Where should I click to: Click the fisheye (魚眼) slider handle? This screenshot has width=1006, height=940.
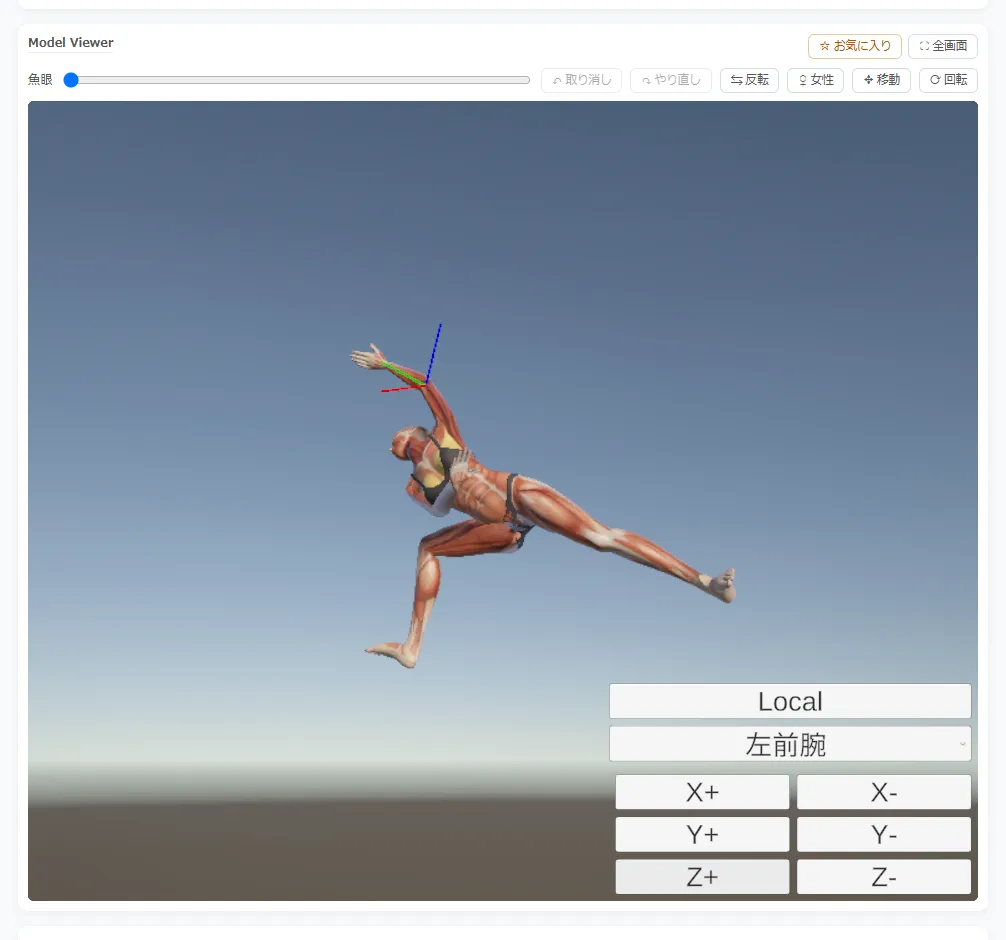71,80
